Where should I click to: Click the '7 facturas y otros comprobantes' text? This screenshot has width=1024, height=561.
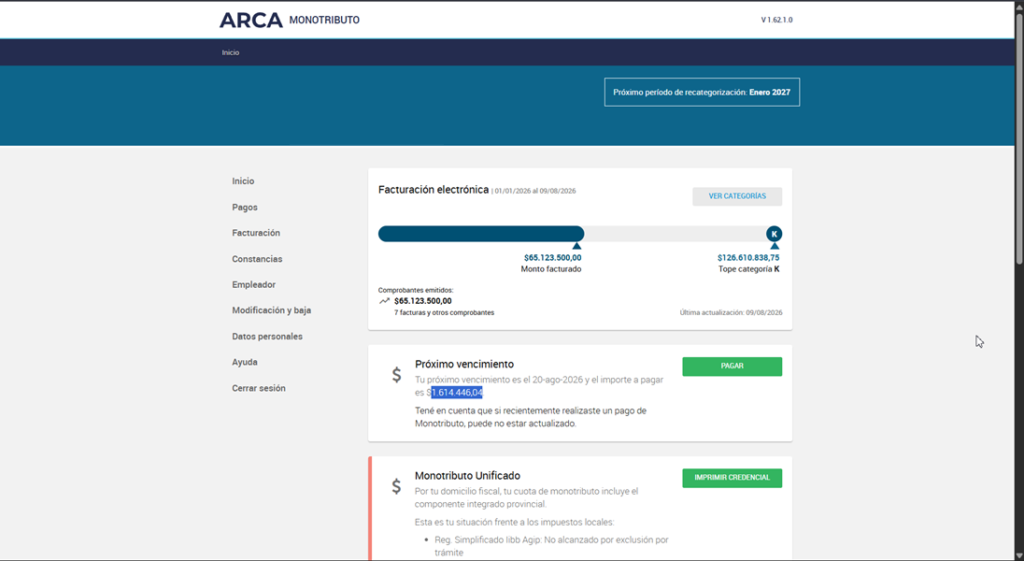tap(444, 313)
